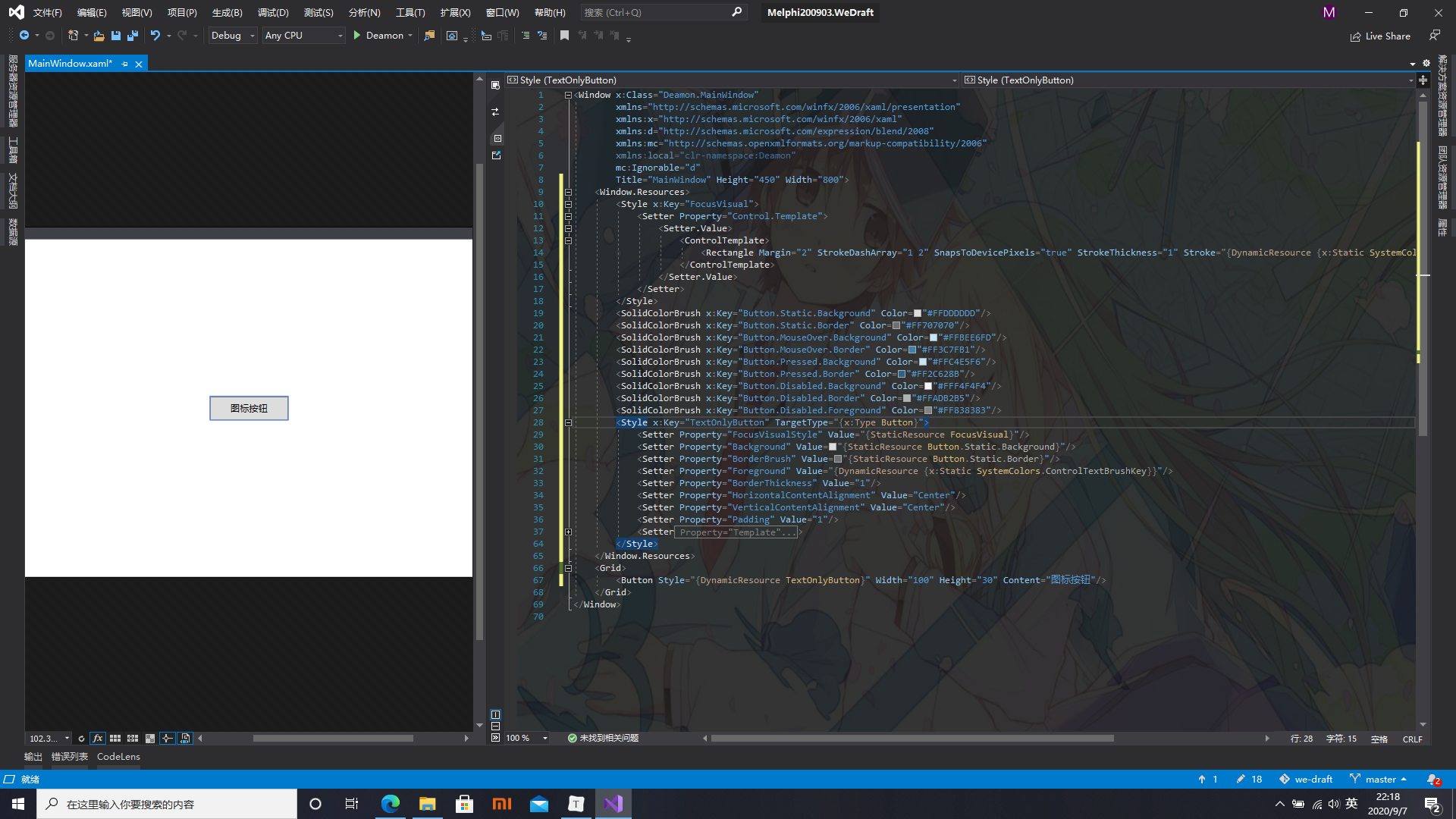This screenshot has width=1456, height=819.
Task: Toggle snapping to snaplines button
Action: coord(168,738)
